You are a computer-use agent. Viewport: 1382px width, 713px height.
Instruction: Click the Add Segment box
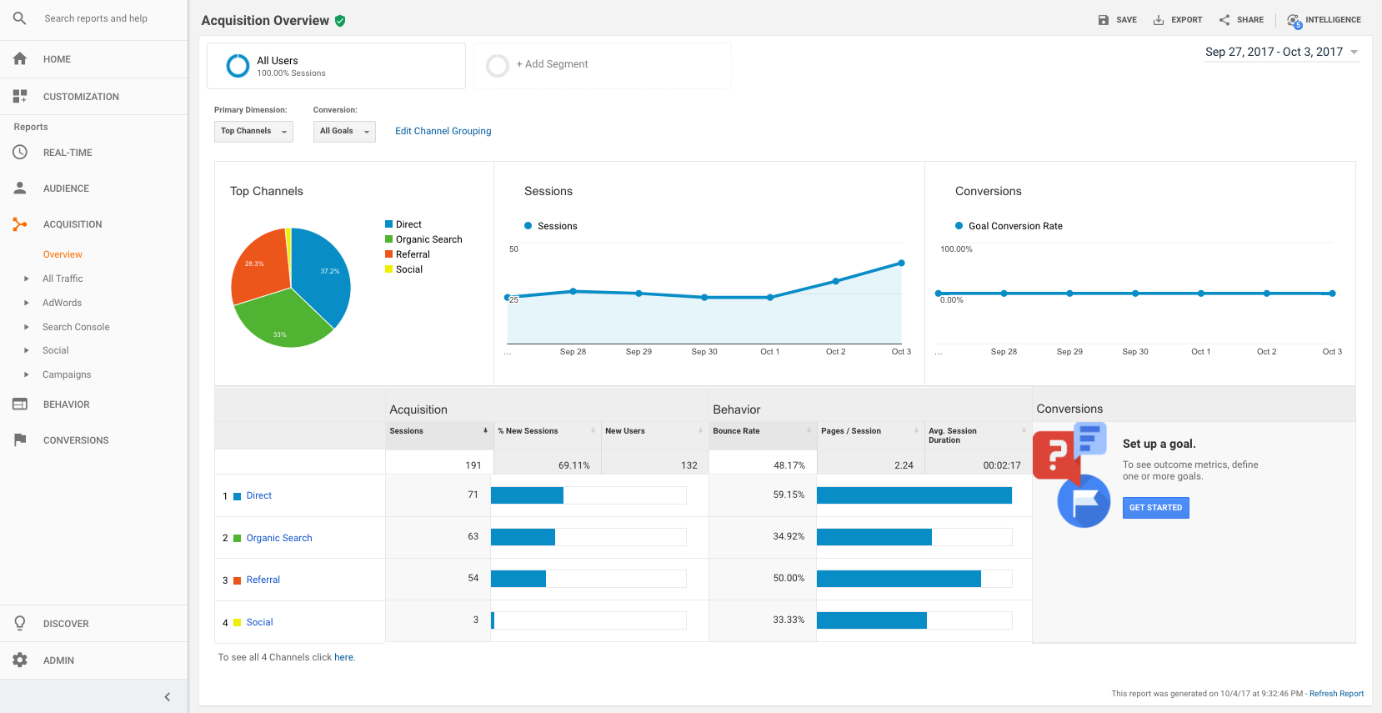(602, 65)
